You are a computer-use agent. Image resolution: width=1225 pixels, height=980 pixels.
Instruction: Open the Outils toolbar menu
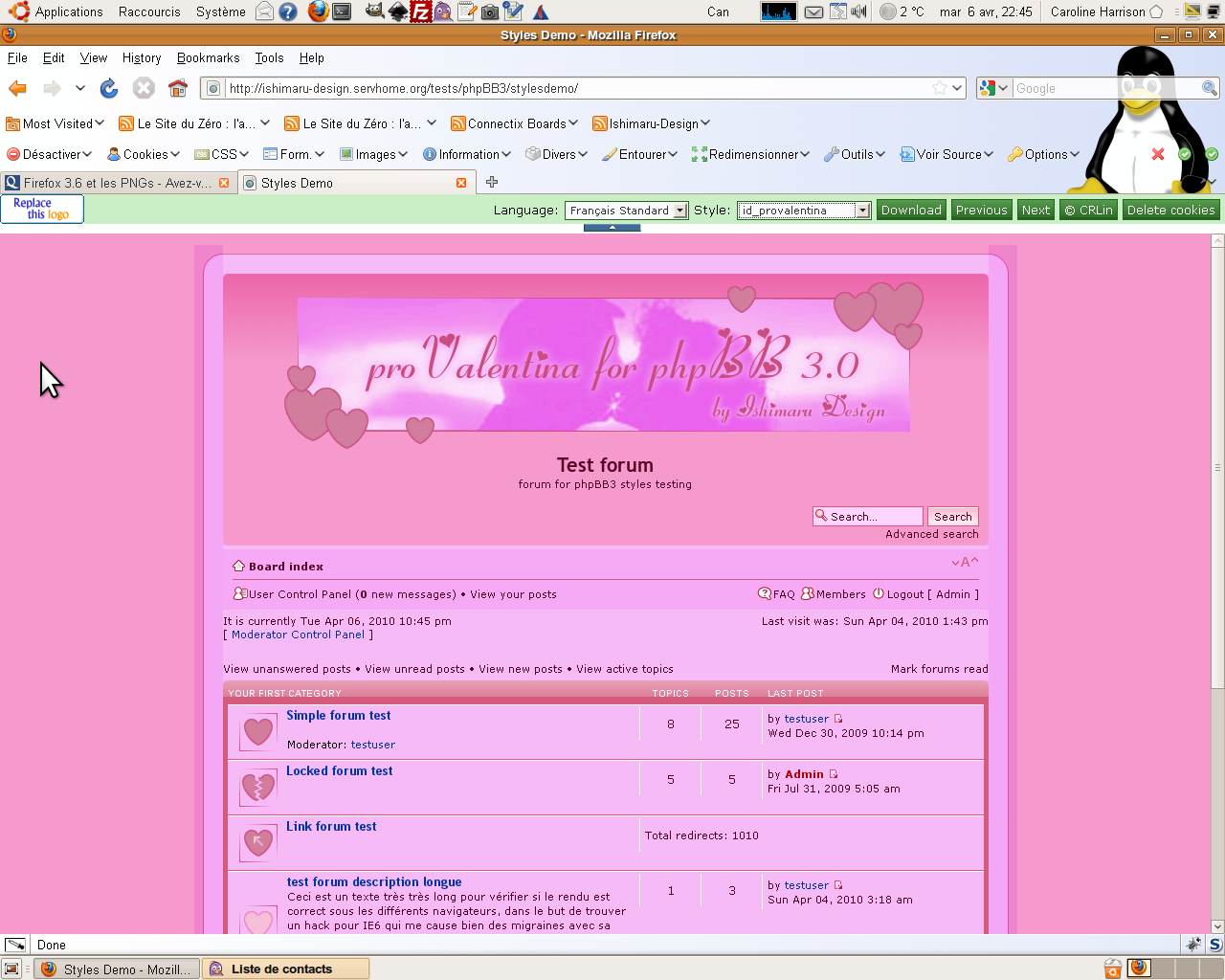click(855, 154)
